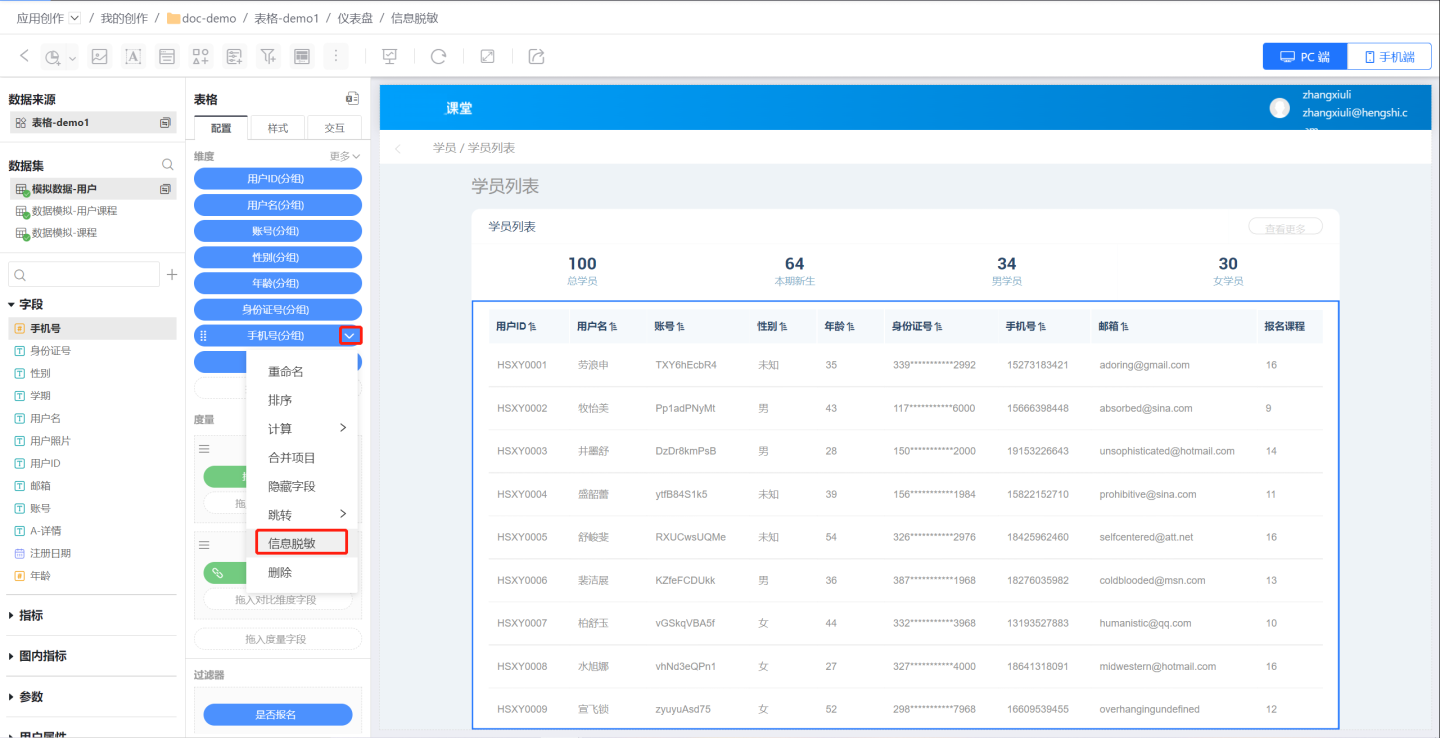The width and height of the screenshot is (1440, 738).
Task: Click the share/export icon in toolbar
Action: [537, 57]
